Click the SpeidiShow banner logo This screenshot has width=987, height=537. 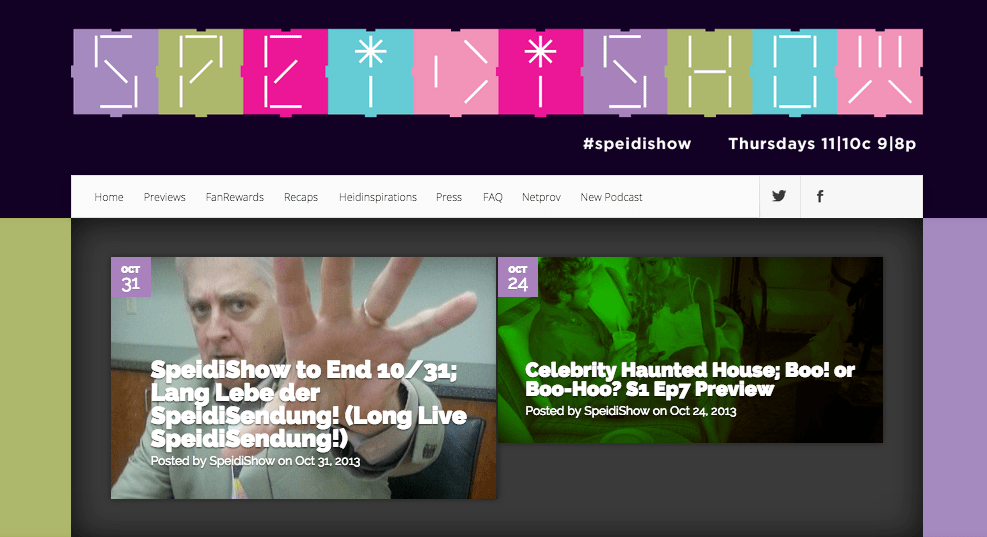click(497, 72)
